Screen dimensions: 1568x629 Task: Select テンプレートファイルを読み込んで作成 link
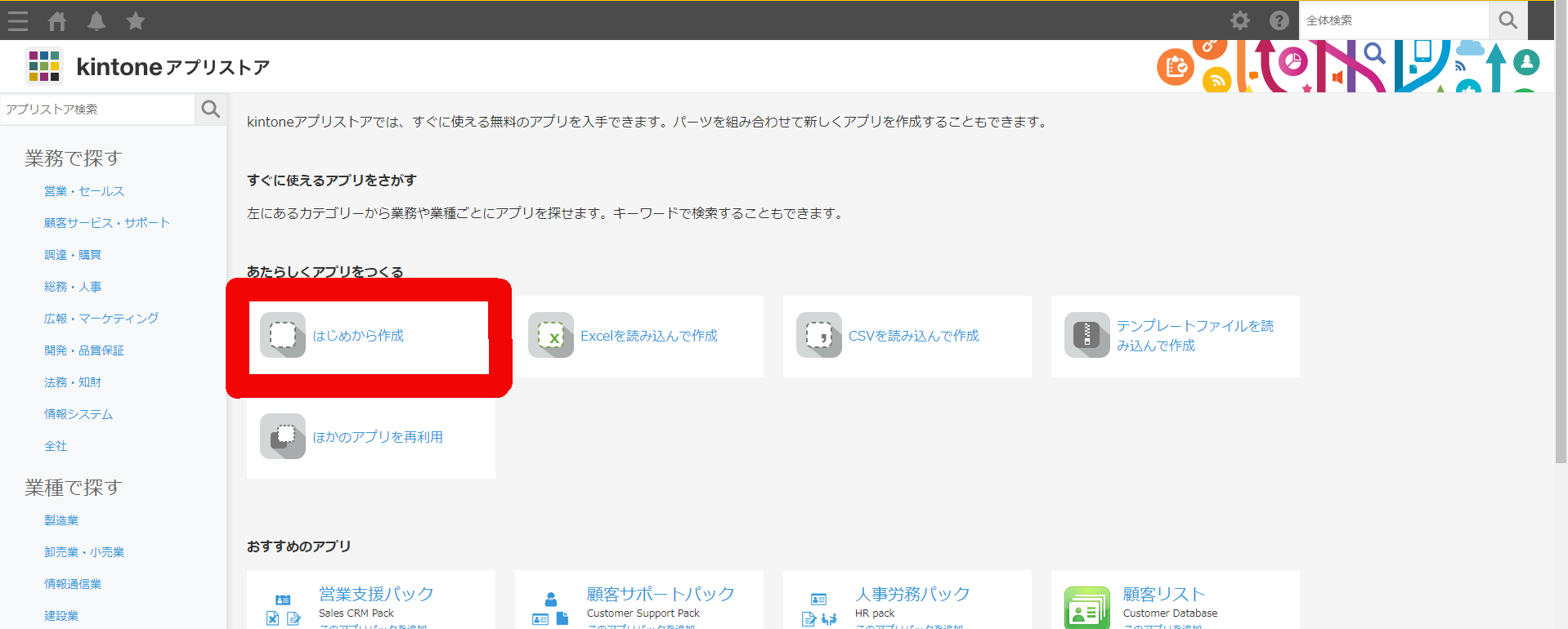(x=1195, y=336)
